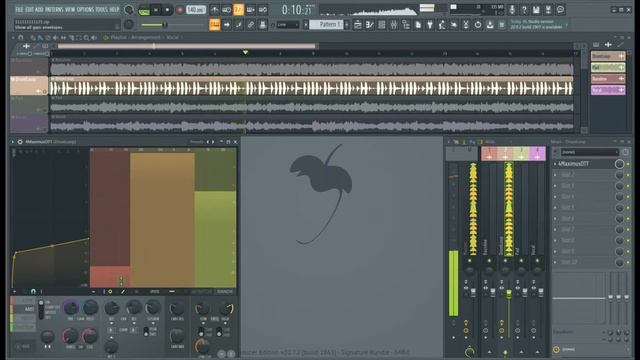
Task: Open the Playlist view icon
Action: tap(358, 25)
